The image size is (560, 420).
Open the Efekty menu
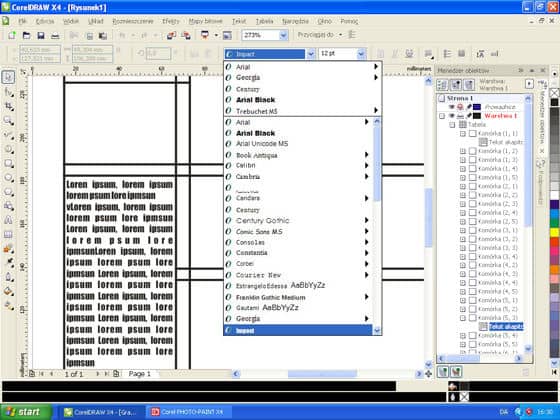[171, 21]
